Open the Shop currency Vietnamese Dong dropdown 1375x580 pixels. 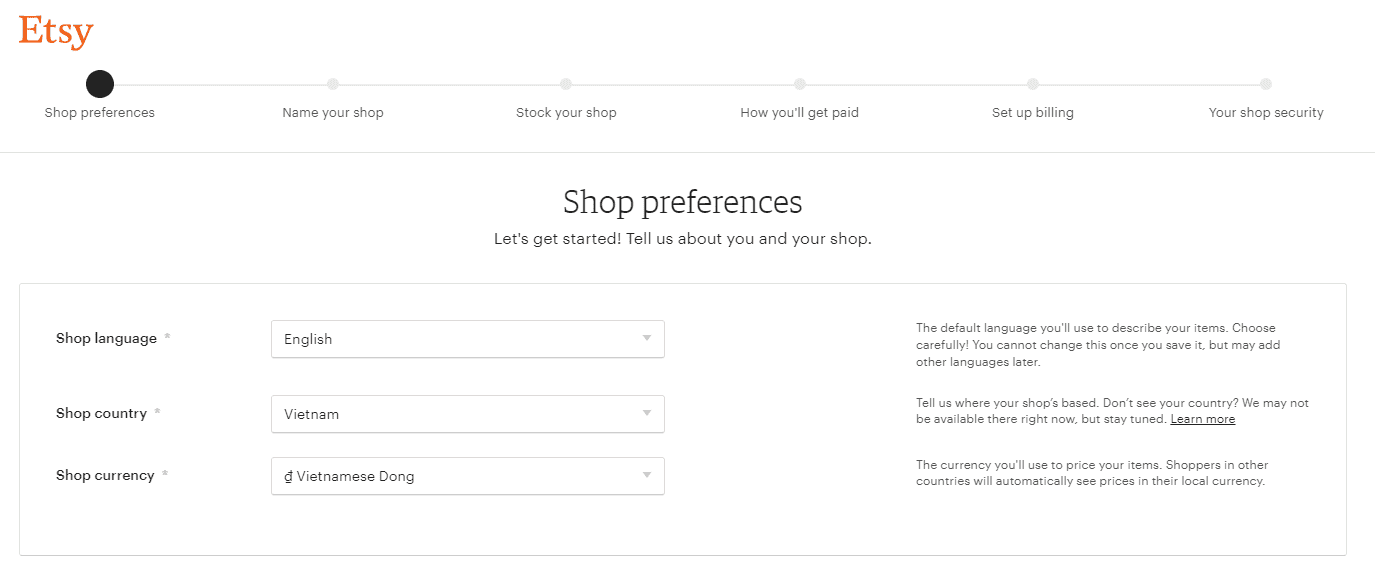(x=468, y=476)
